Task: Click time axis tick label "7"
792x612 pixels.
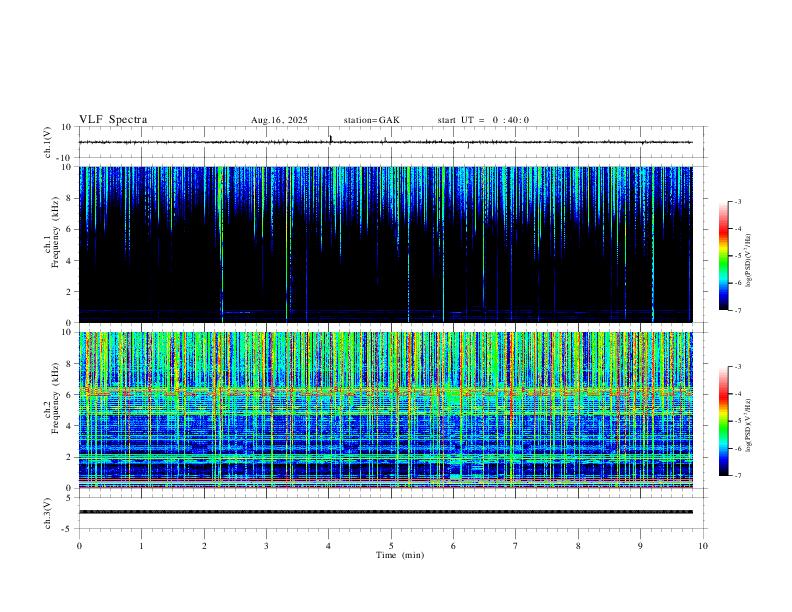Action: 516,546
